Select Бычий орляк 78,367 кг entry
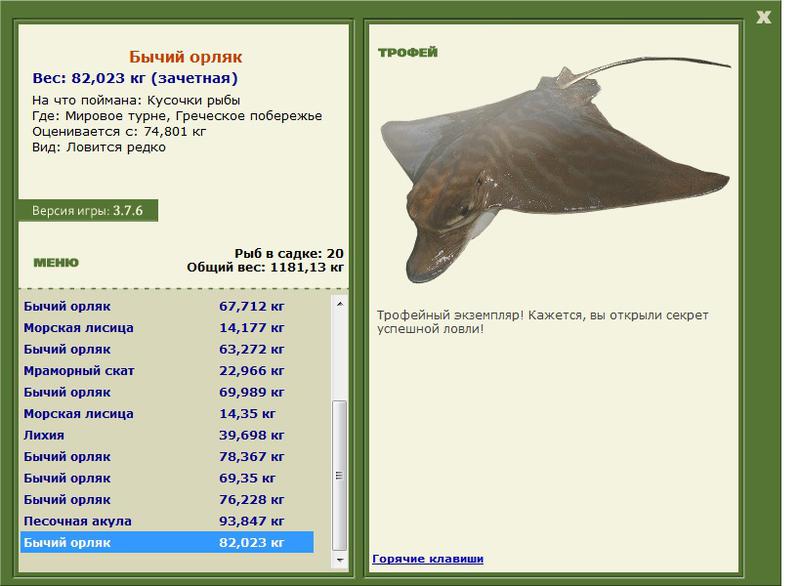Image resolution: width=800 pixels, height=586 pixels. (x=167, y=457)
